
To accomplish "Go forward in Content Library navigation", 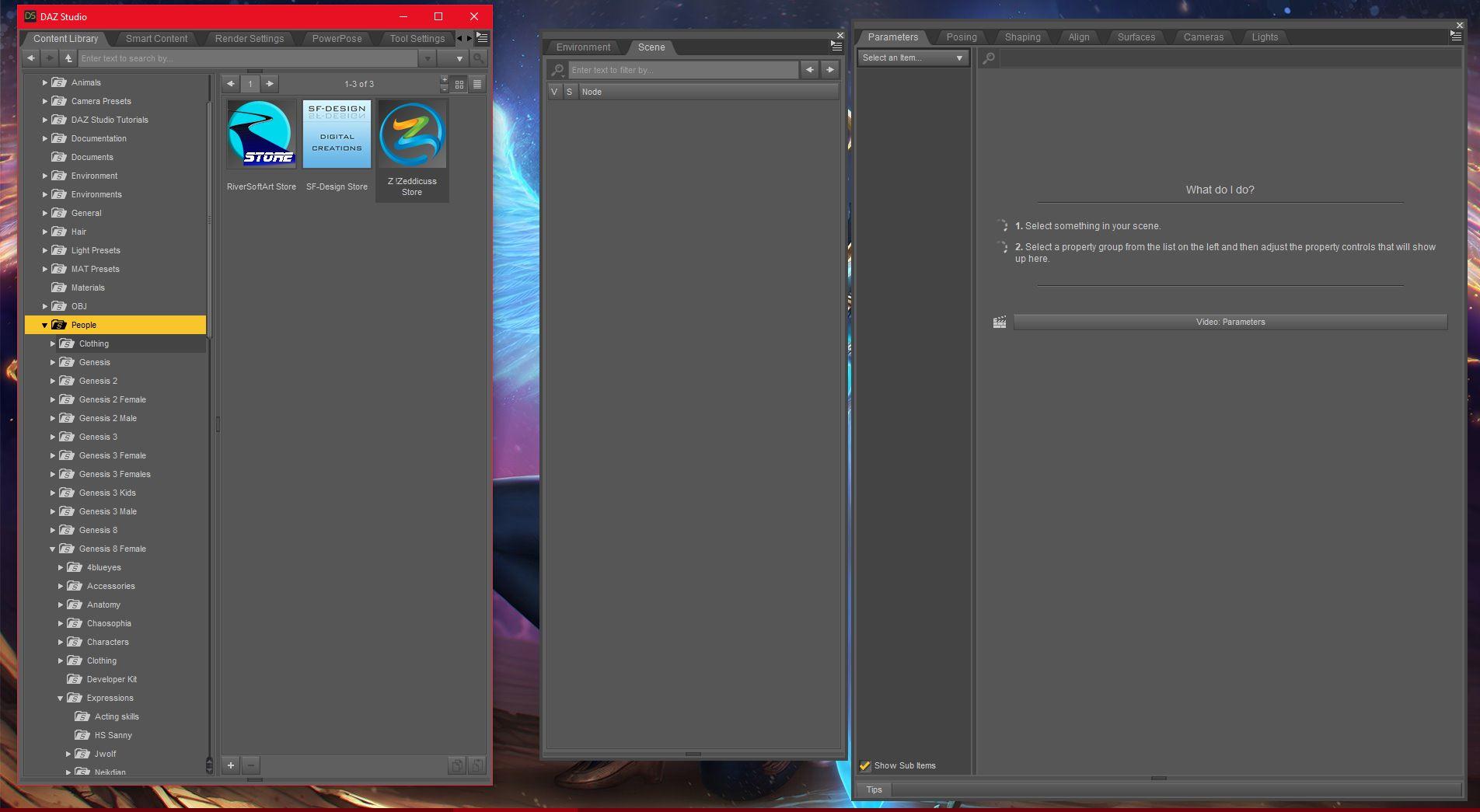I will (49, 58).
